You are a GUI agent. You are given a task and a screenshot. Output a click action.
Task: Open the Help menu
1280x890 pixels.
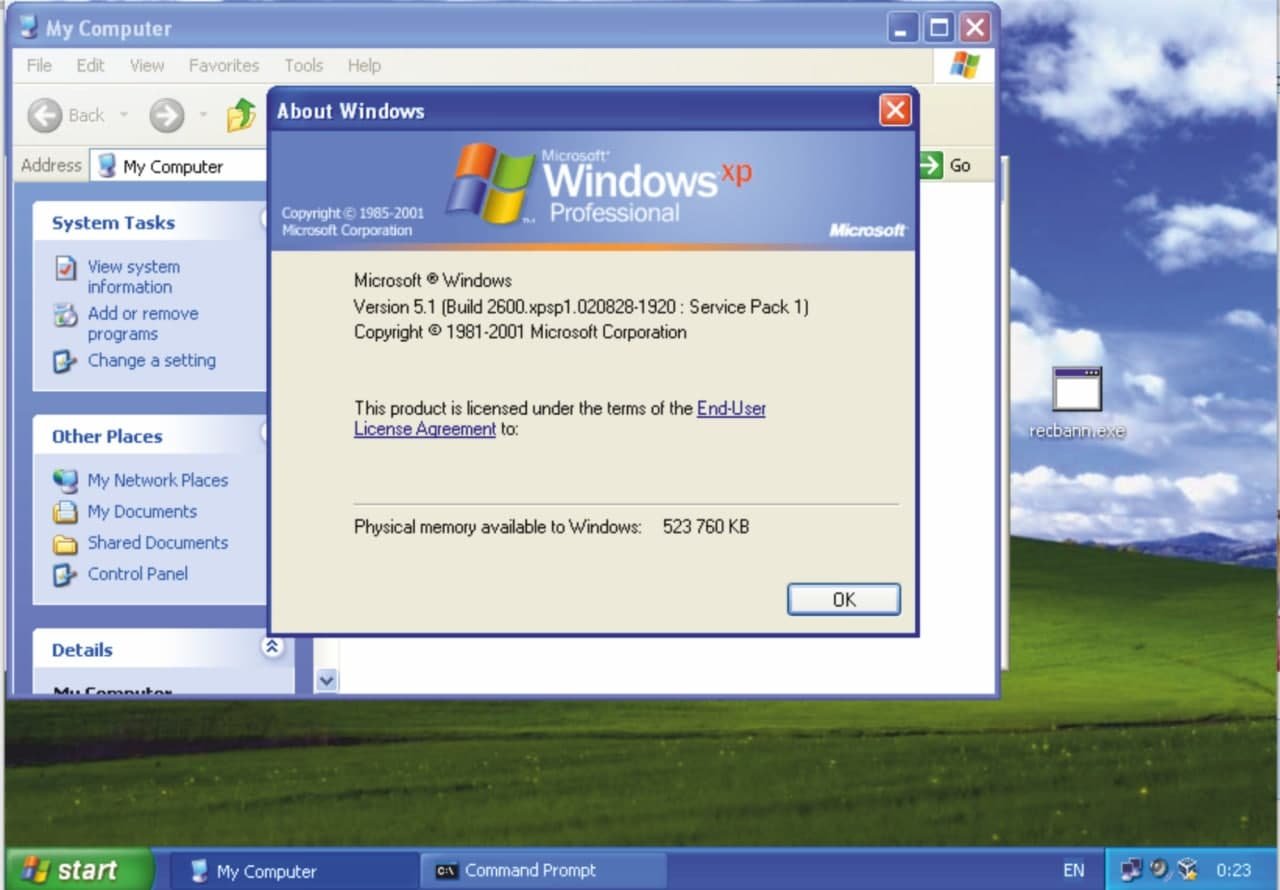[x=364, y=65]
